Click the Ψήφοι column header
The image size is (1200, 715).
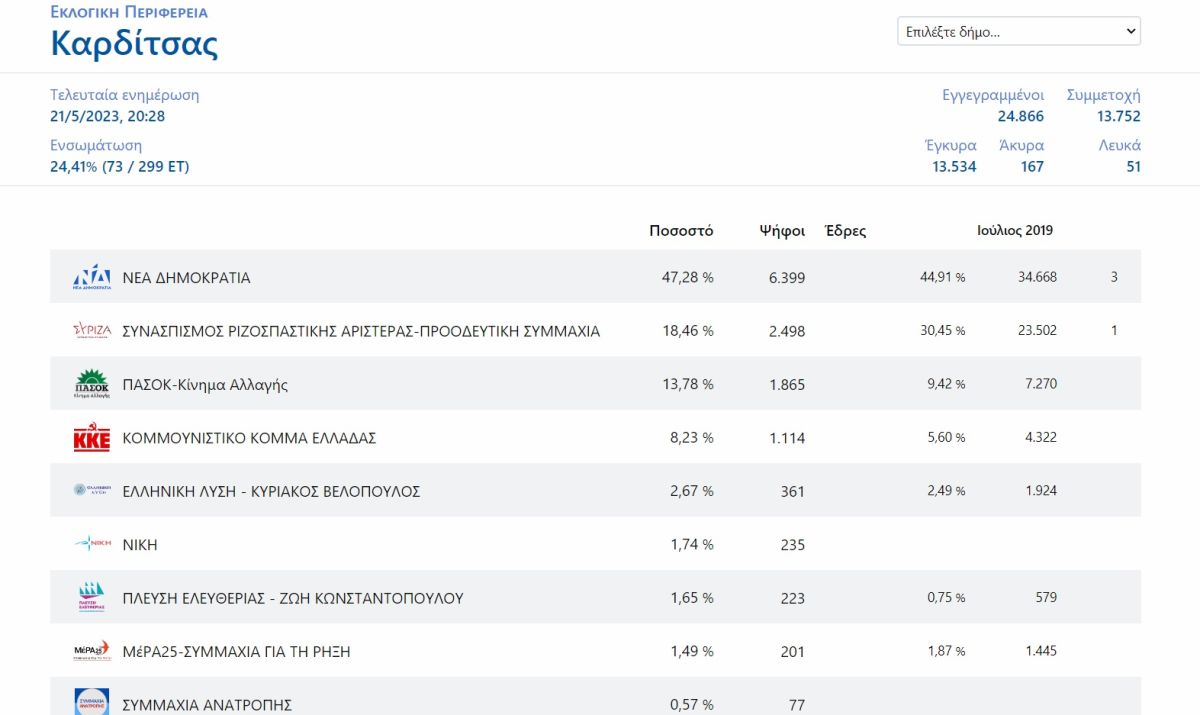coord(782,230)
